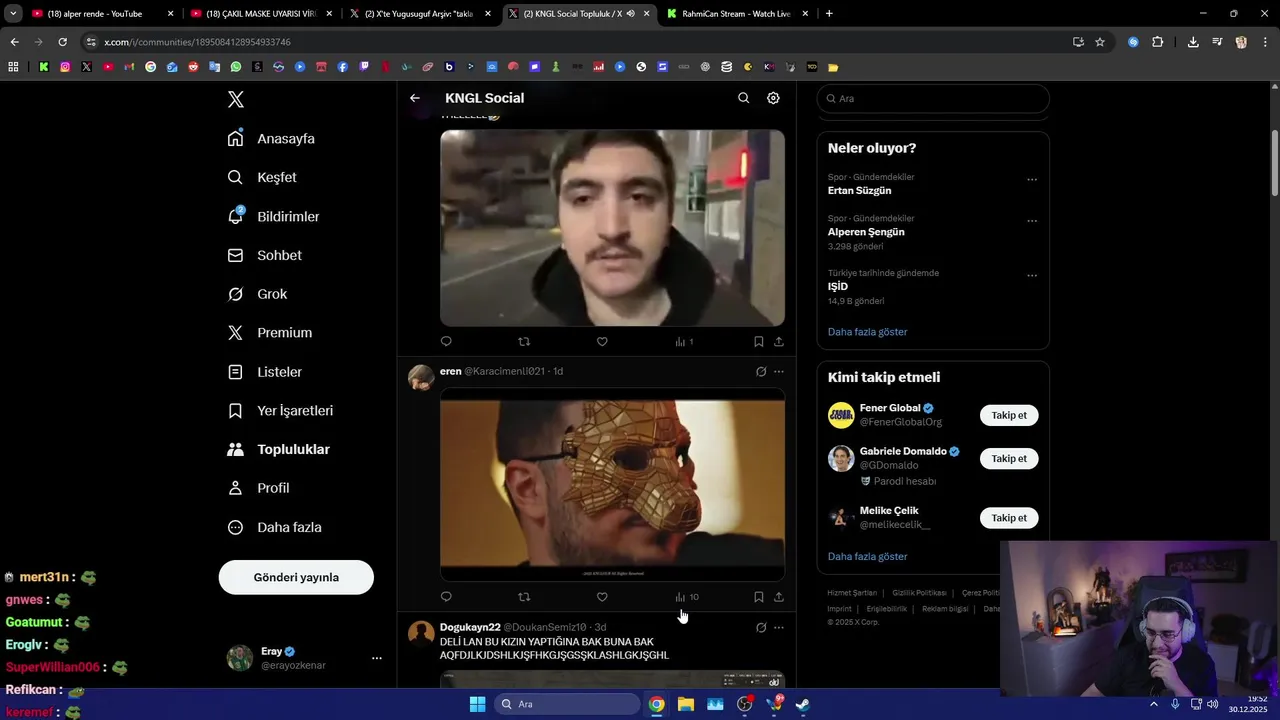Image resolution: width=1280 pixels, height=720 pixels.
Task: Expand Daha fazla menu
Action: [x=275, y=527]
